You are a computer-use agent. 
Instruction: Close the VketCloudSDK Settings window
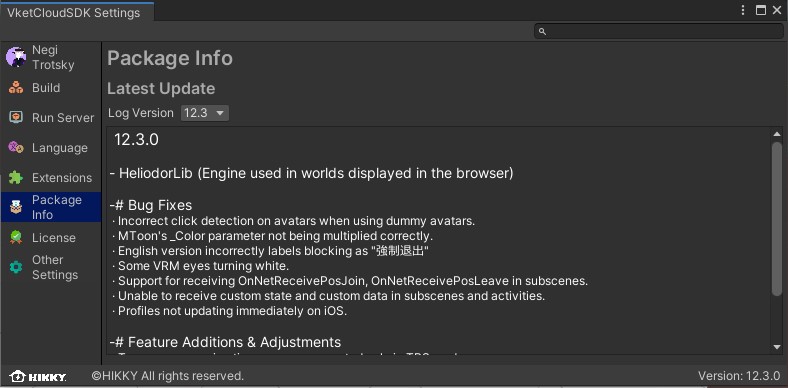pyautogui.click(x=777, y=10)
